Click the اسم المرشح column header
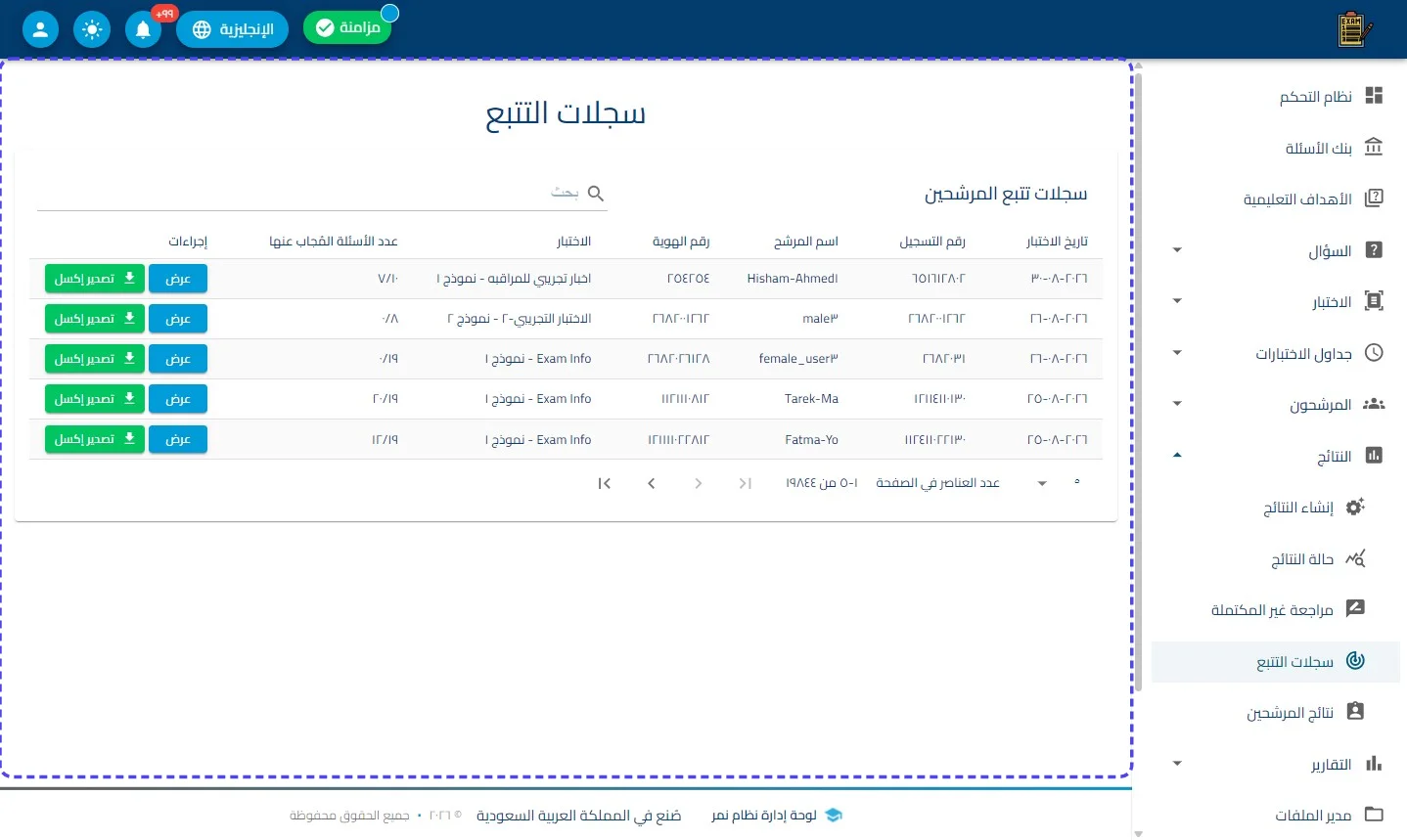1407x840 pixels. (x=806, y=242)
